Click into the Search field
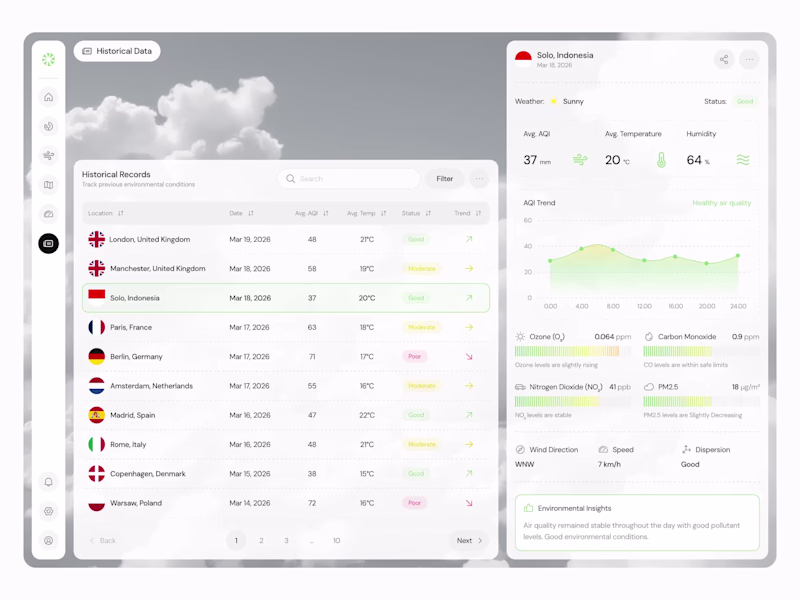Viewport: 800px width, 600px height. (349, 179)
